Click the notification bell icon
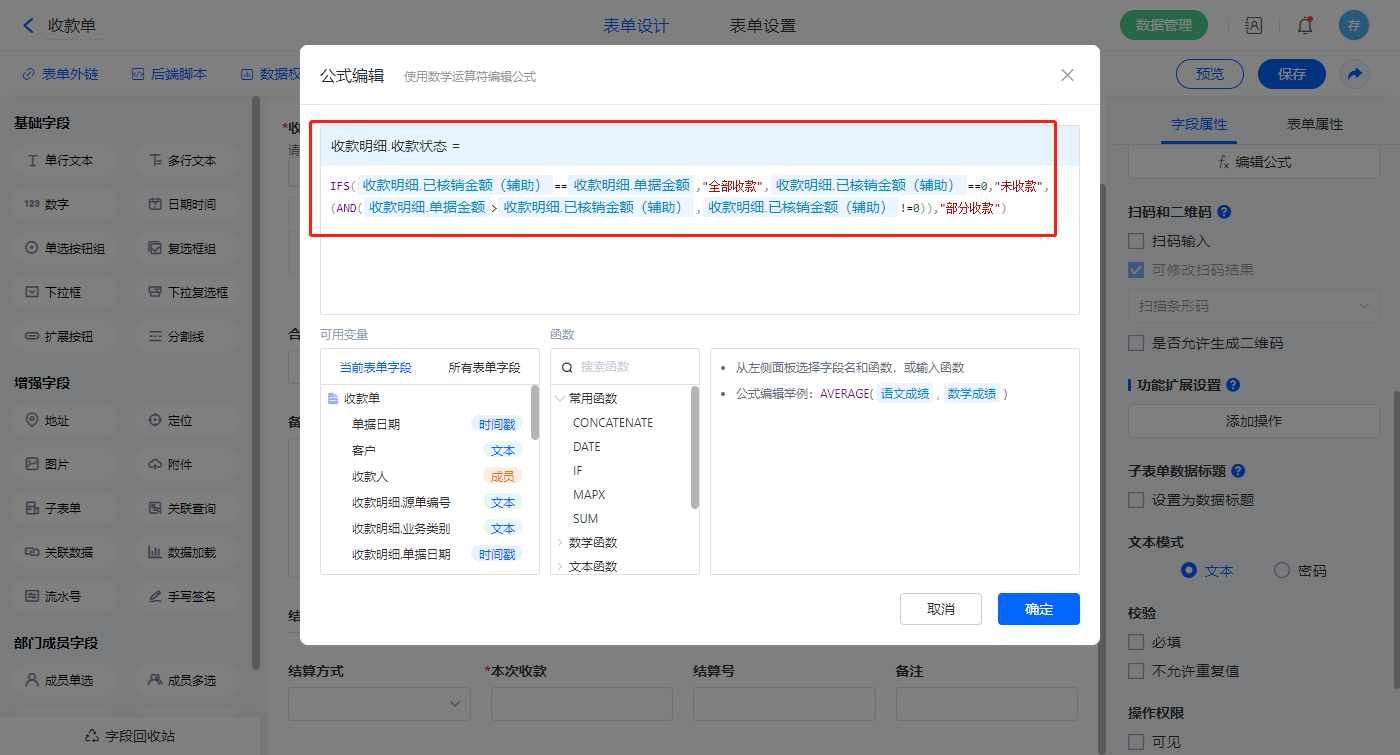This screenshot has height=755, width=1400. pos(1304,26)
